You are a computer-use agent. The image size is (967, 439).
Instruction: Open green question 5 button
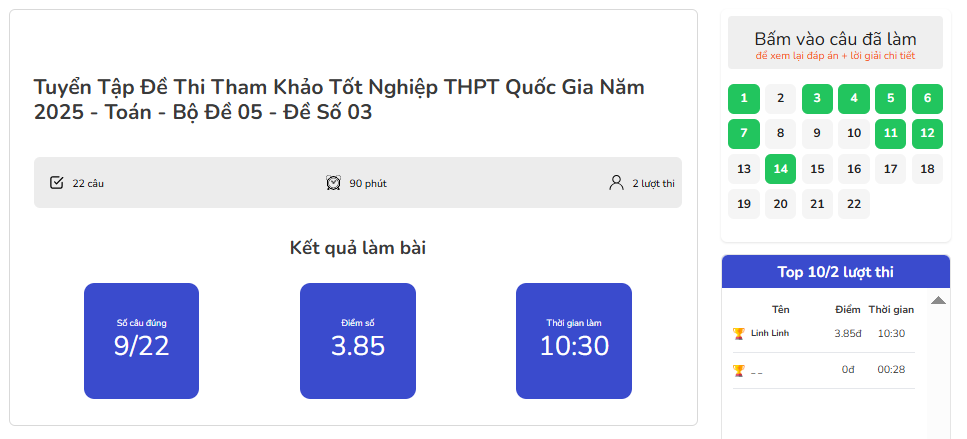click(x=891, y=99)
